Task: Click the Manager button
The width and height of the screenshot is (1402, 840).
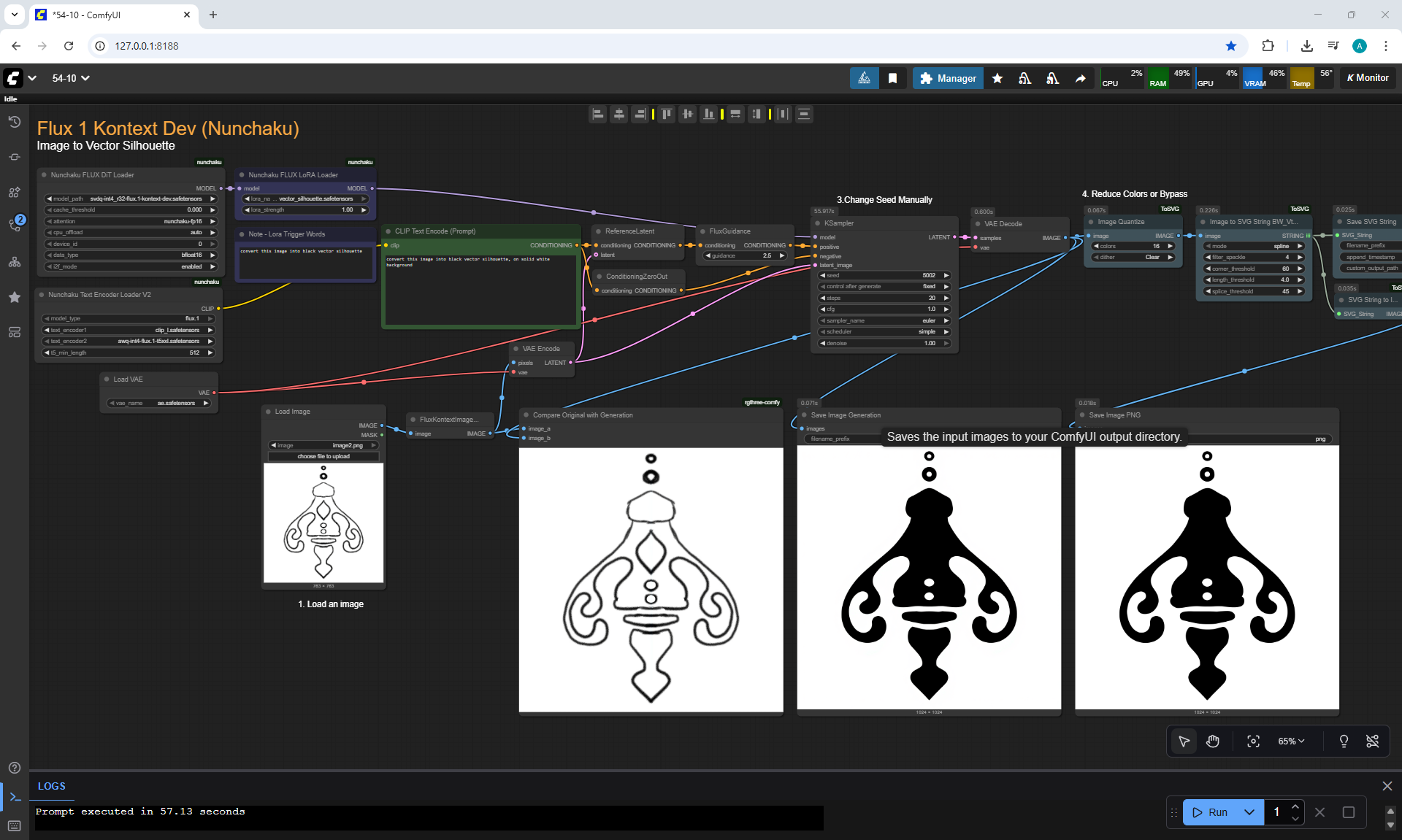Action: point(947,78)
